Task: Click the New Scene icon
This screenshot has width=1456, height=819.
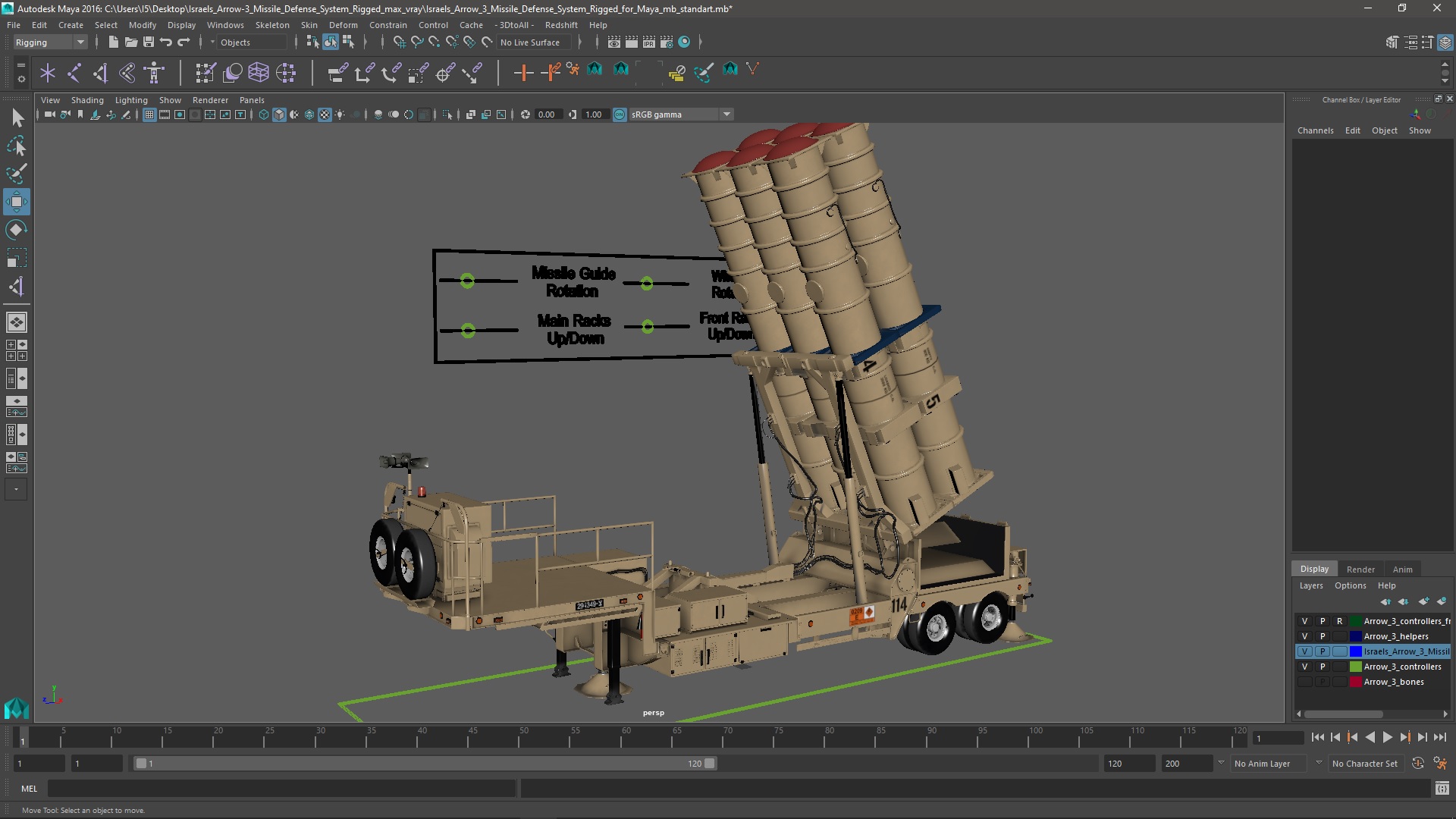Action: (113, 42)
